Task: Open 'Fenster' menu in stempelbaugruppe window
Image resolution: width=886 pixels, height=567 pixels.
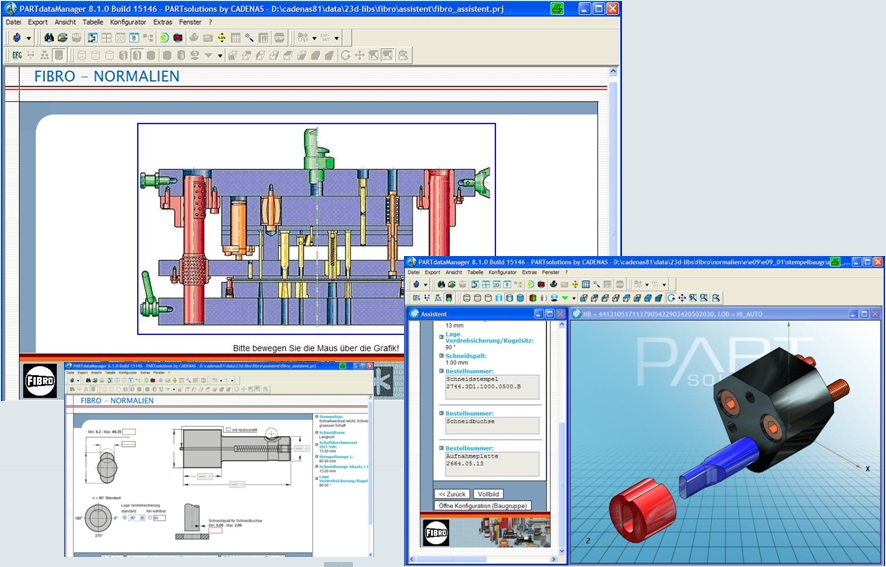Action: (x=550, y=272)
